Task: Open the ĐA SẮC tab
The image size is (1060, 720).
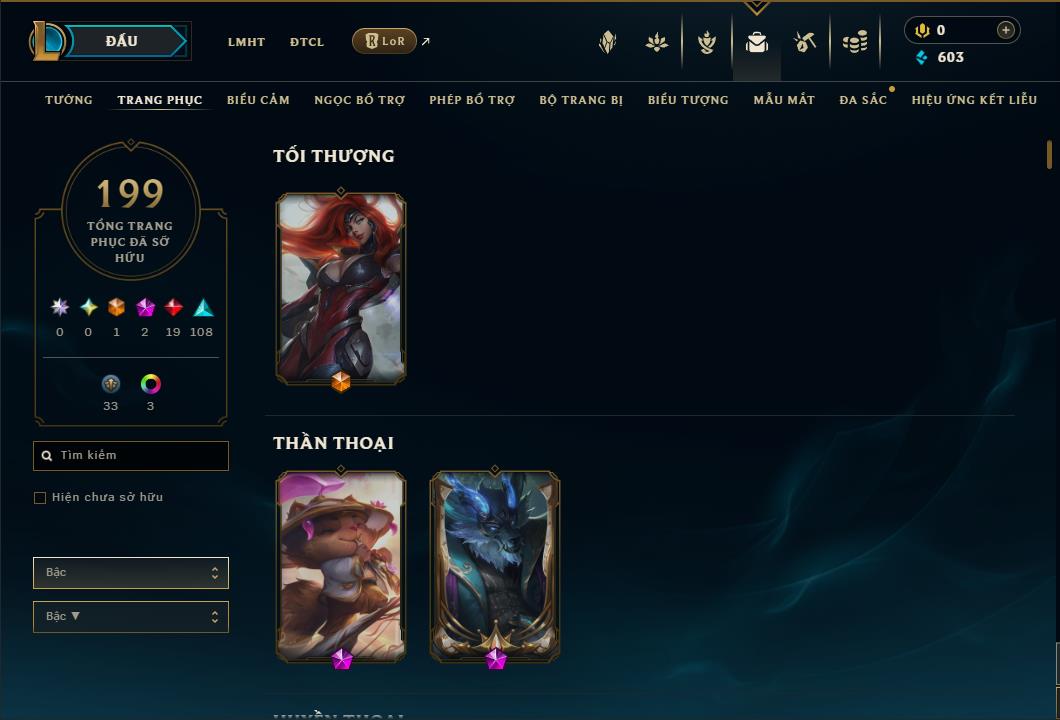Action: point(863,100)
